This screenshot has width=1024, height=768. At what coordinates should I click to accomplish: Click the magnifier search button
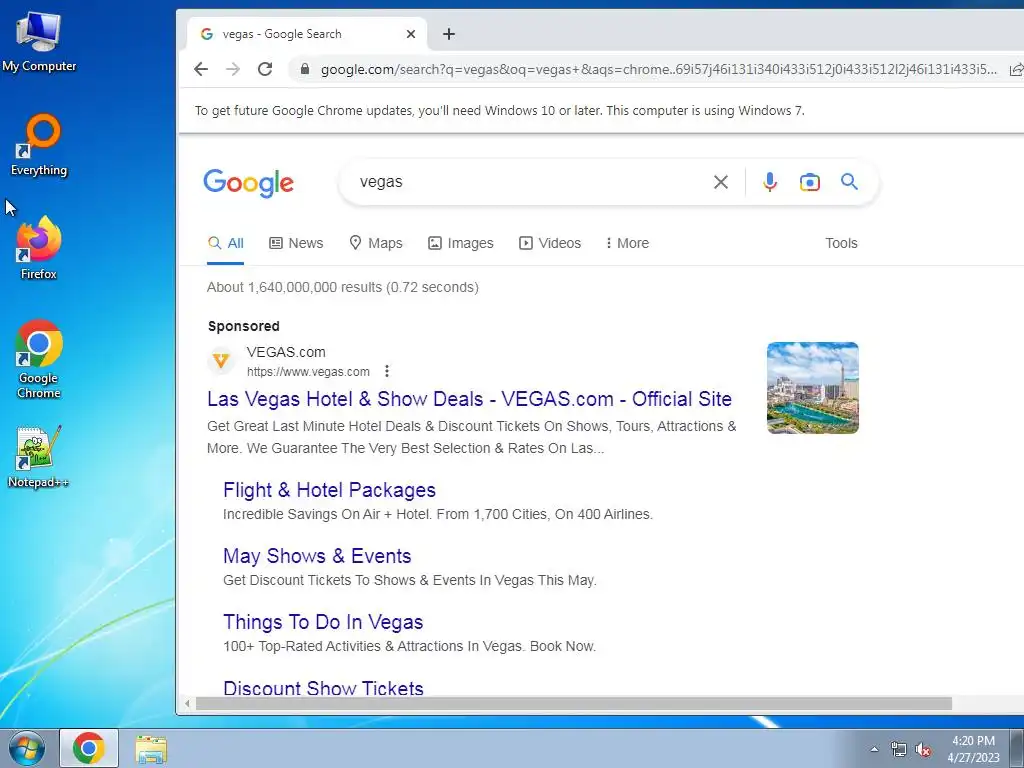(x=849, y=182)
